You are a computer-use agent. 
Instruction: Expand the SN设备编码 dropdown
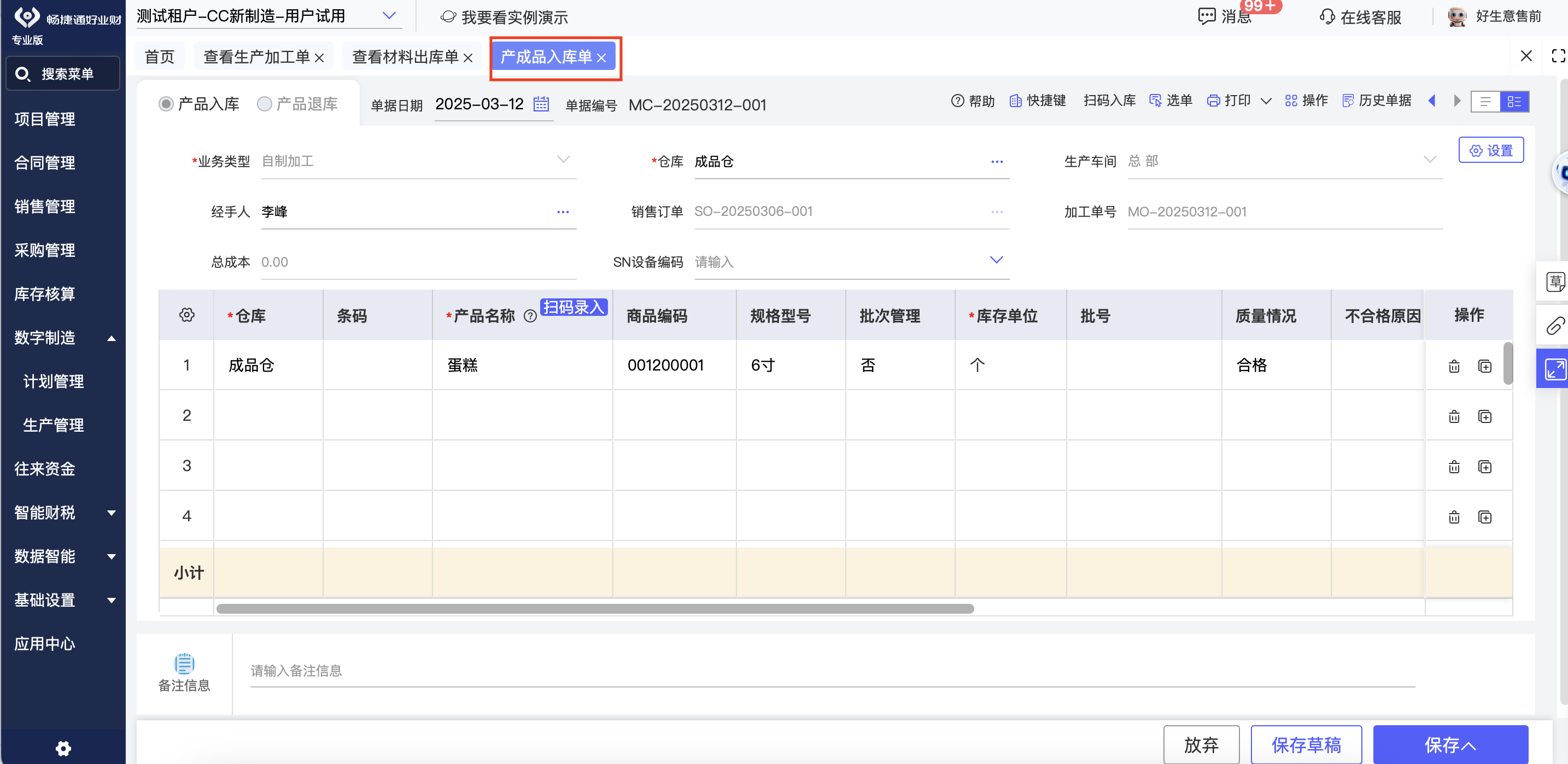(997, 260)
